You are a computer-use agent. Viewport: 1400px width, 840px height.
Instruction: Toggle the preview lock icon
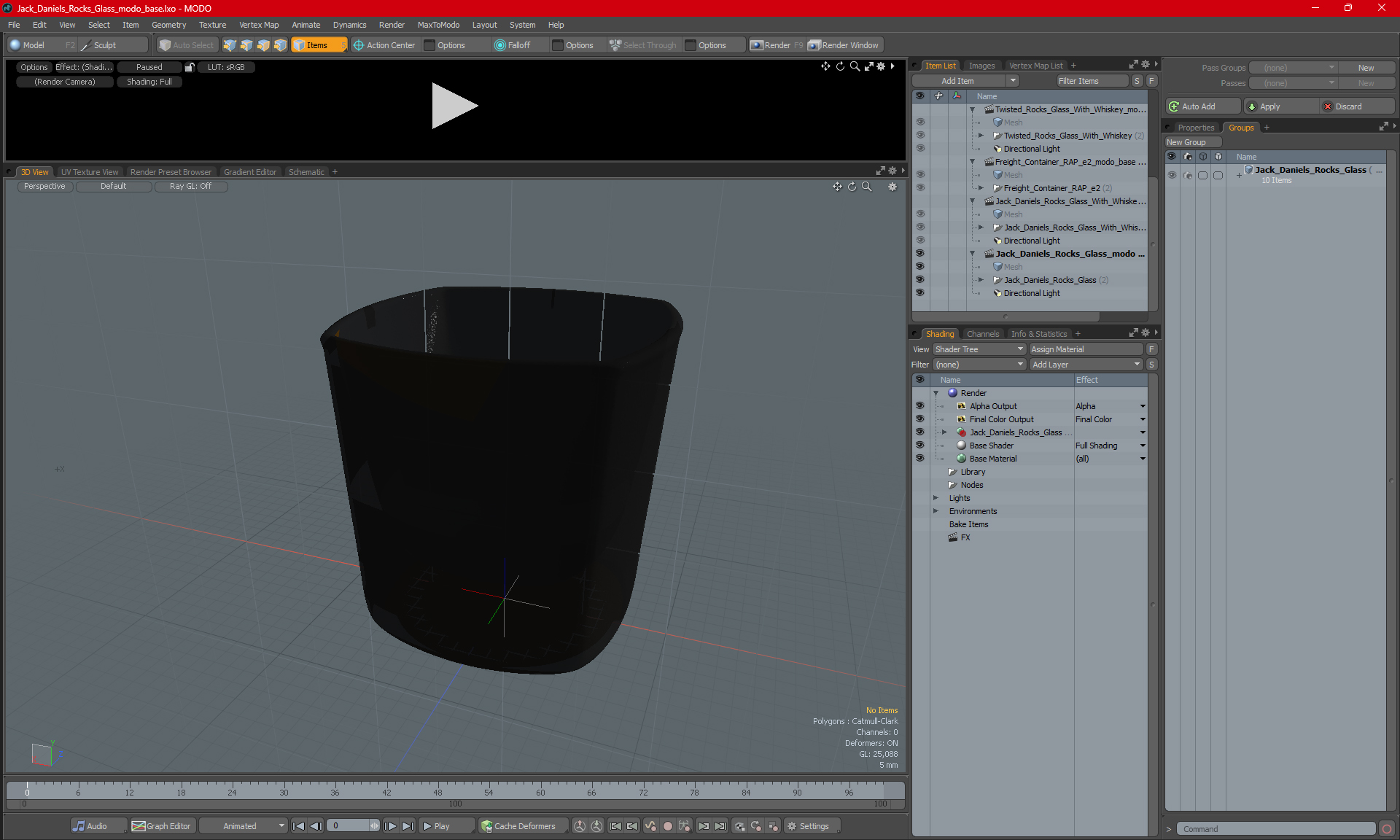click(190, 67)
